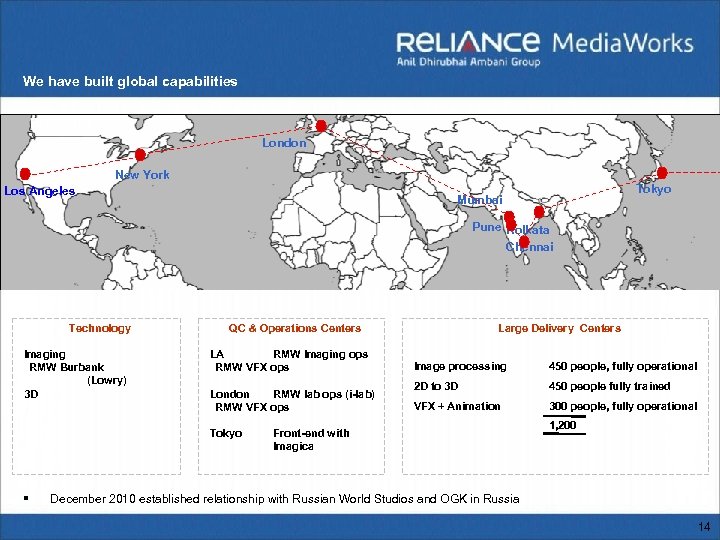The height and width of the screenshot is (540, 720).
Task: Click '300 people, fully operational' text
Action: tap(623, 406)
